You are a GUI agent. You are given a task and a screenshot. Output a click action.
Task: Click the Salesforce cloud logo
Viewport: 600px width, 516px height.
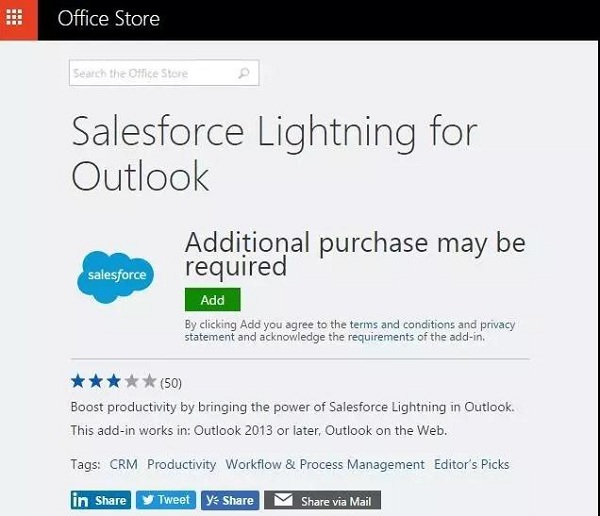(x=117, y=273)
